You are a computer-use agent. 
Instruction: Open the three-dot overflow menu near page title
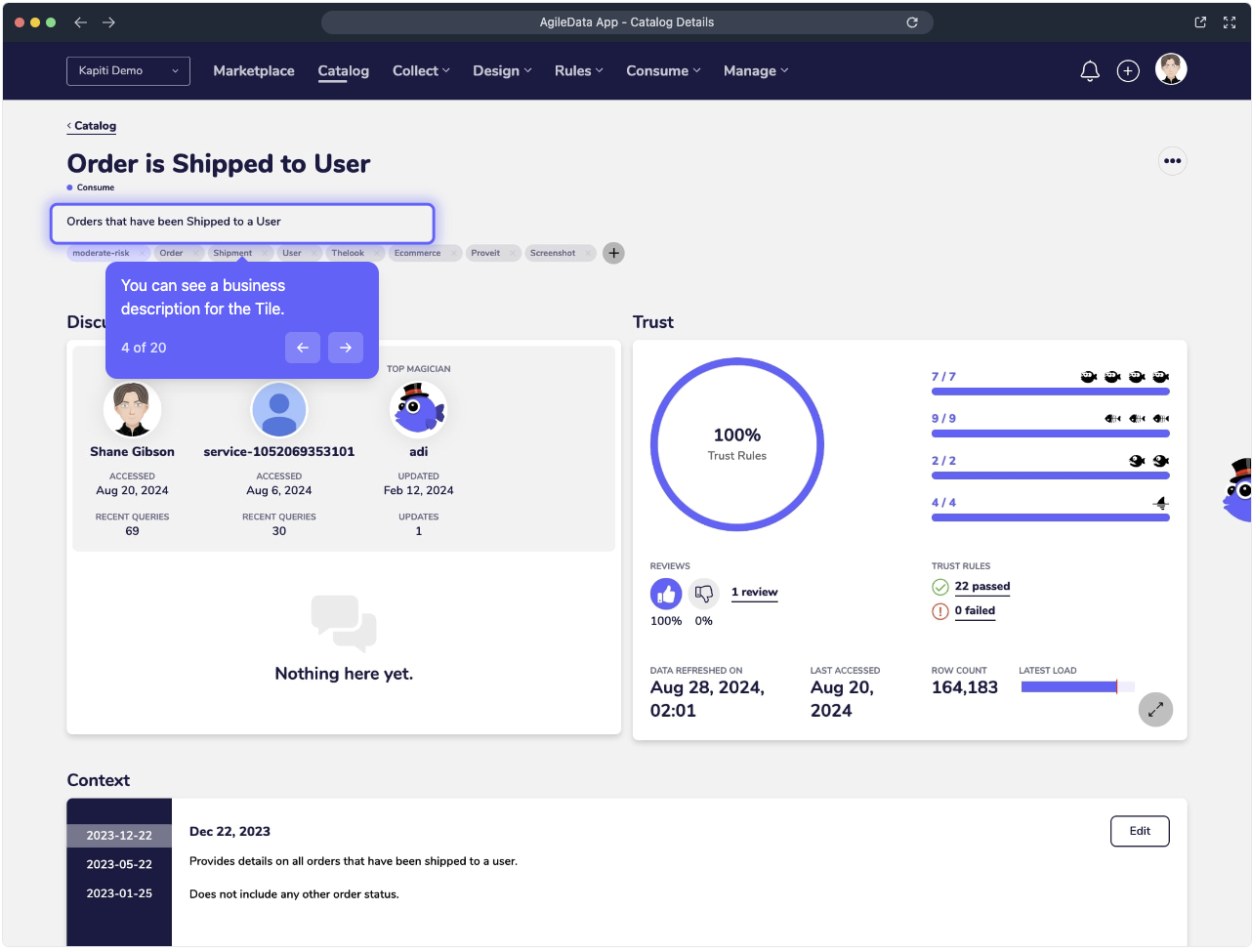tap(1172, 160)
